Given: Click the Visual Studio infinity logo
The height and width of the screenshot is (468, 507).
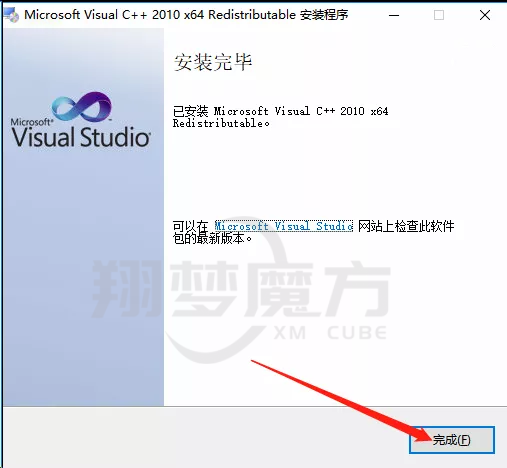Looking at the screenshot, I should (x=82, y=106).
